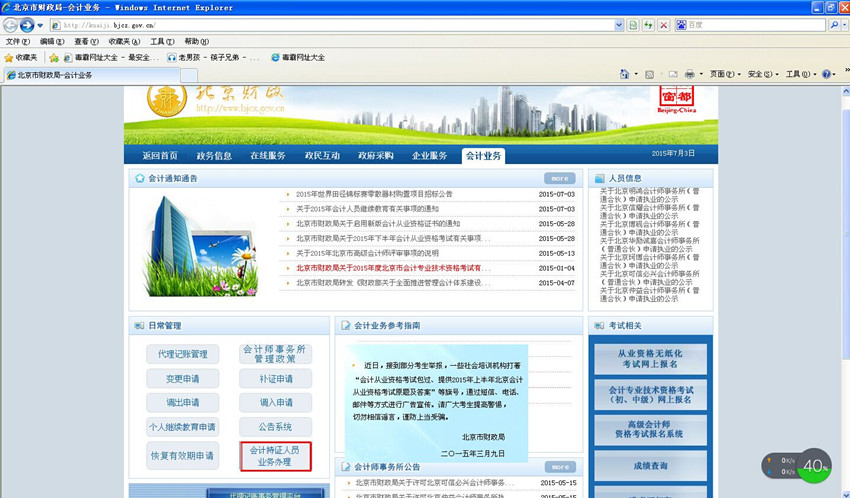Click the read mail envelope icon
850x498 pixels.
[x=673, y=74]
